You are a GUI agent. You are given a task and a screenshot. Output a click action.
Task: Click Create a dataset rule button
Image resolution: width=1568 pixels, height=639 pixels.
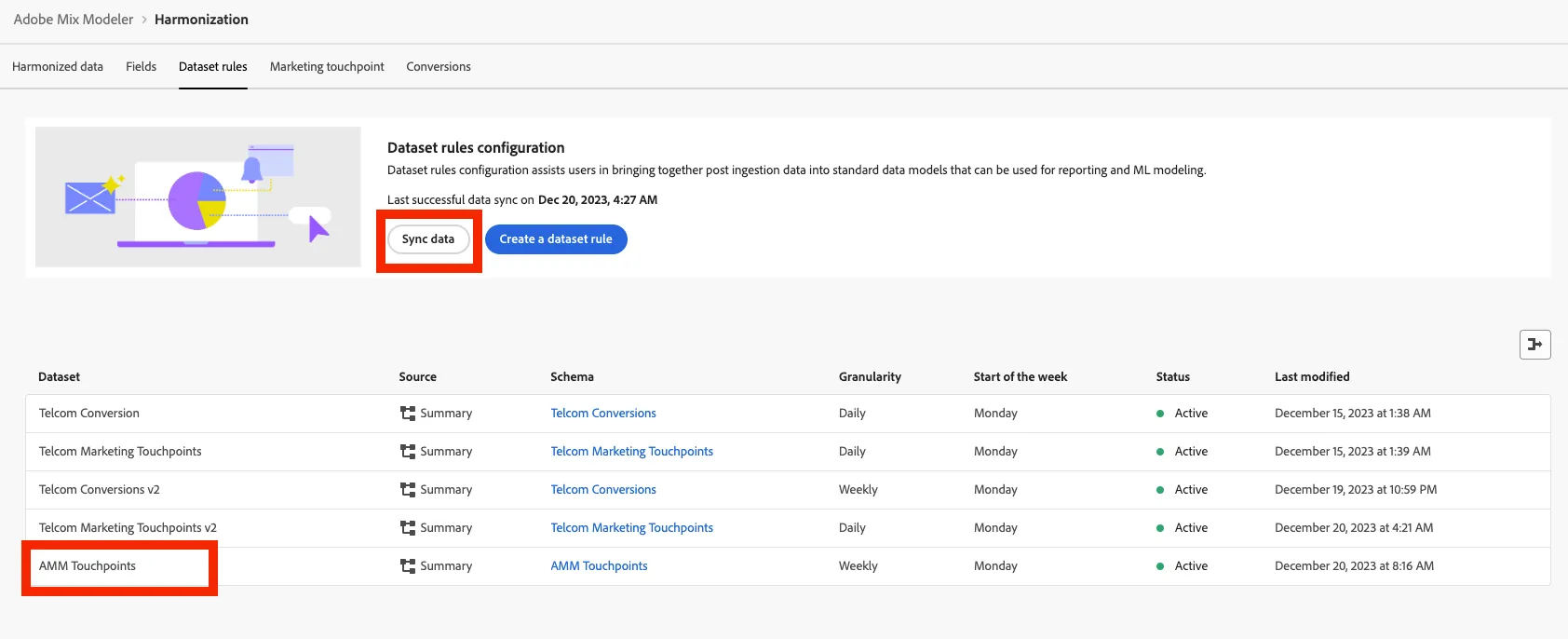point(556,239)
